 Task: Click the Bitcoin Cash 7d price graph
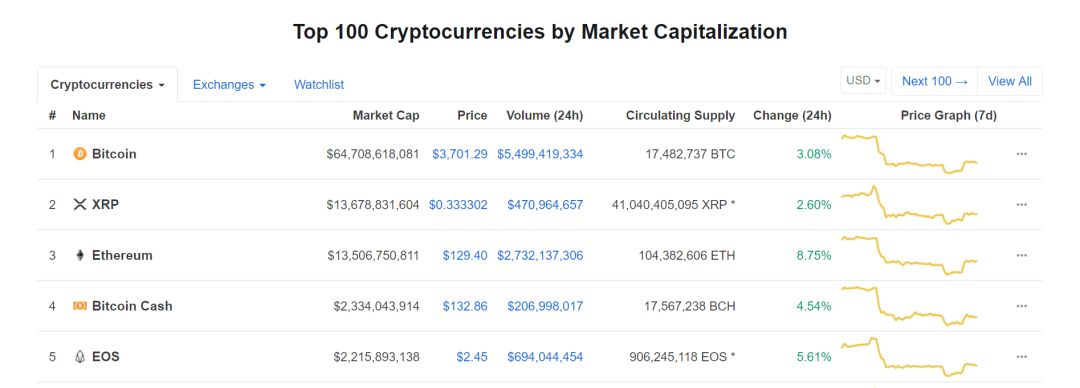[909, 306]
